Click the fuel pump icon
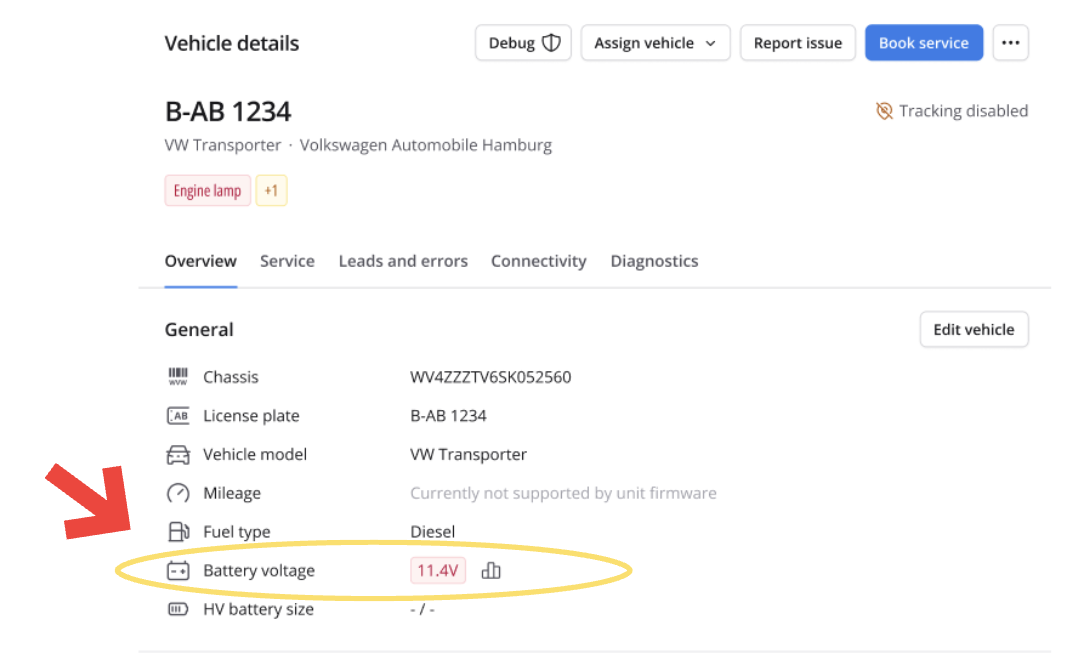Viewport: 1072px width, 660px height. 178,532
